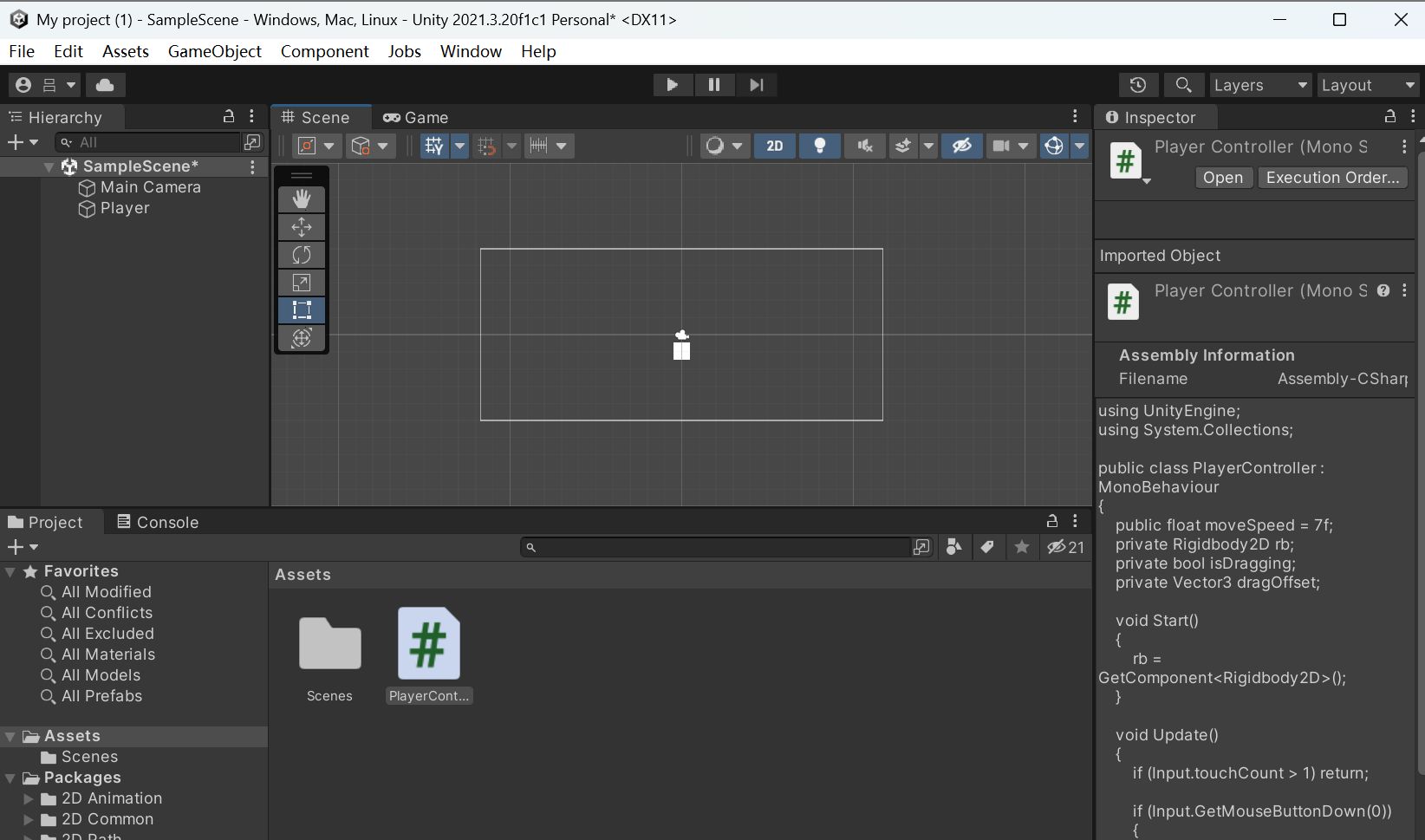Image resolution: width=1425 pixels, height=840 pixels.
Task: Toggle the Inspector lock icon
Action: click(x=1390, y=116)
